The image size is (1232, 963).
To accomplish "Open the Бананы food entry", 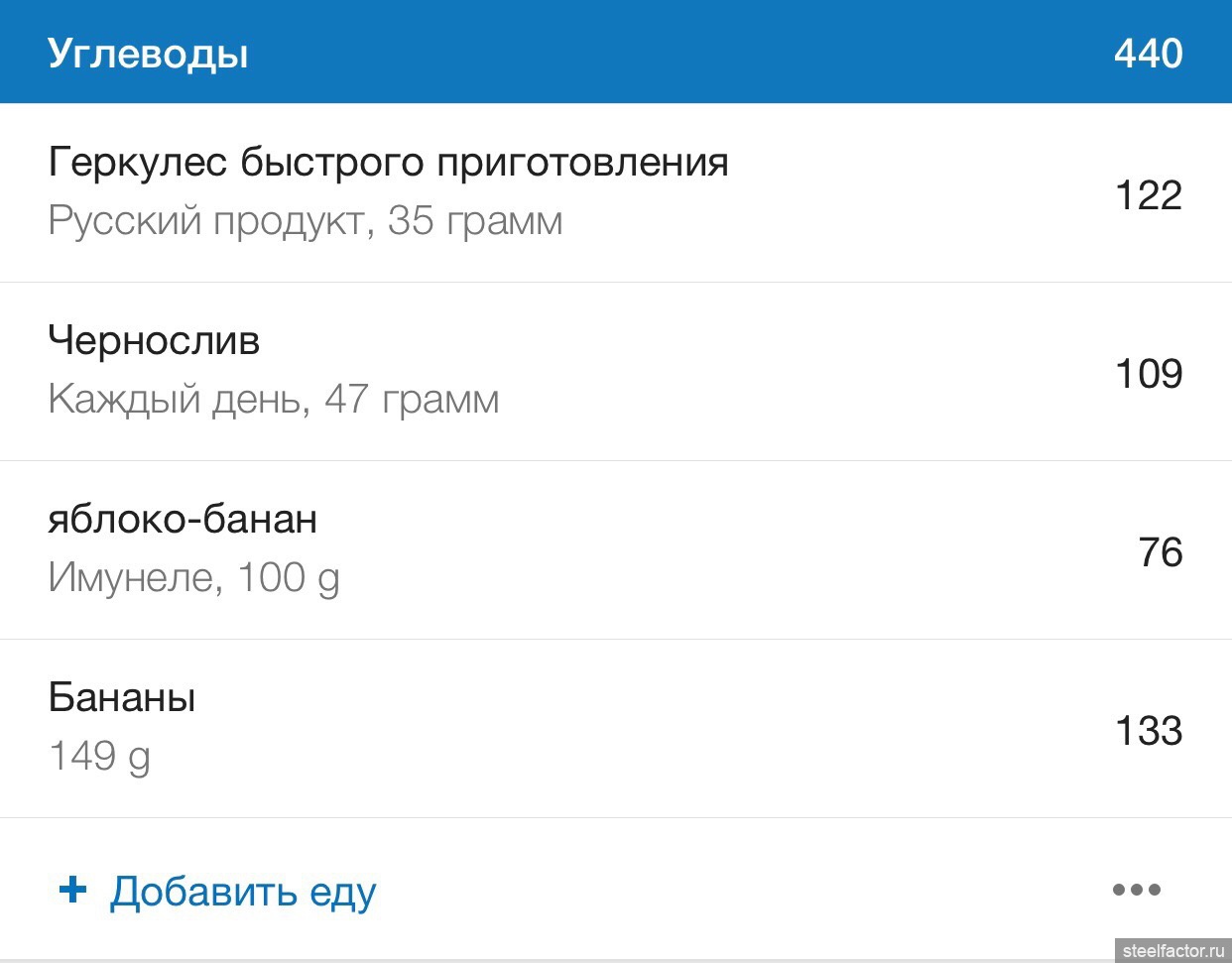I will click(x=122, y=698).
